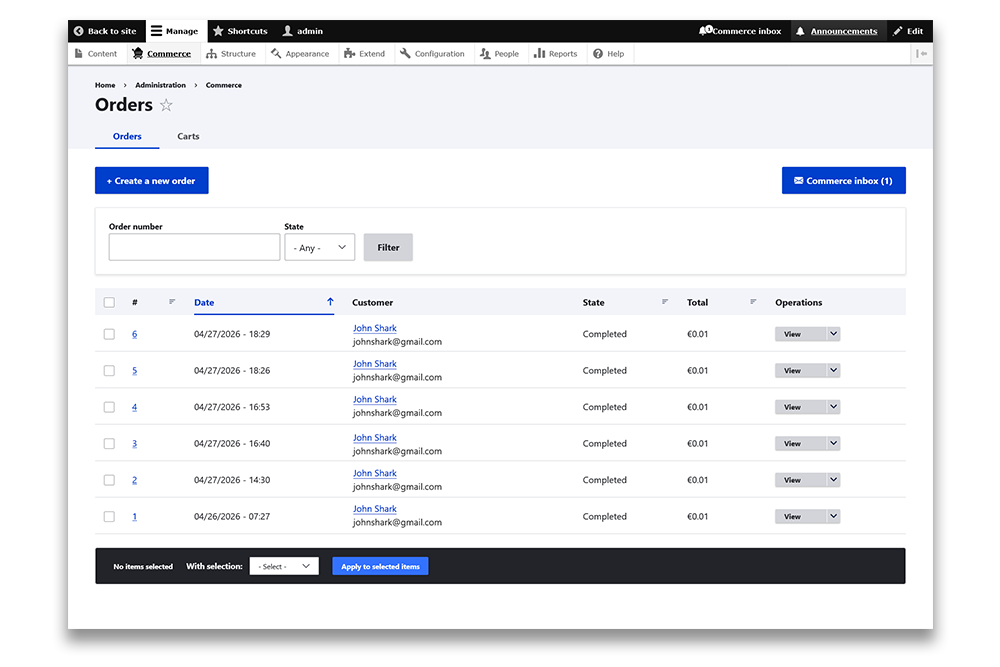The width and height of the screenshot is (1000, 667).
Task: Expand operations dropdown for order 5
Action: pyautogui.click(x=833, y=370)
